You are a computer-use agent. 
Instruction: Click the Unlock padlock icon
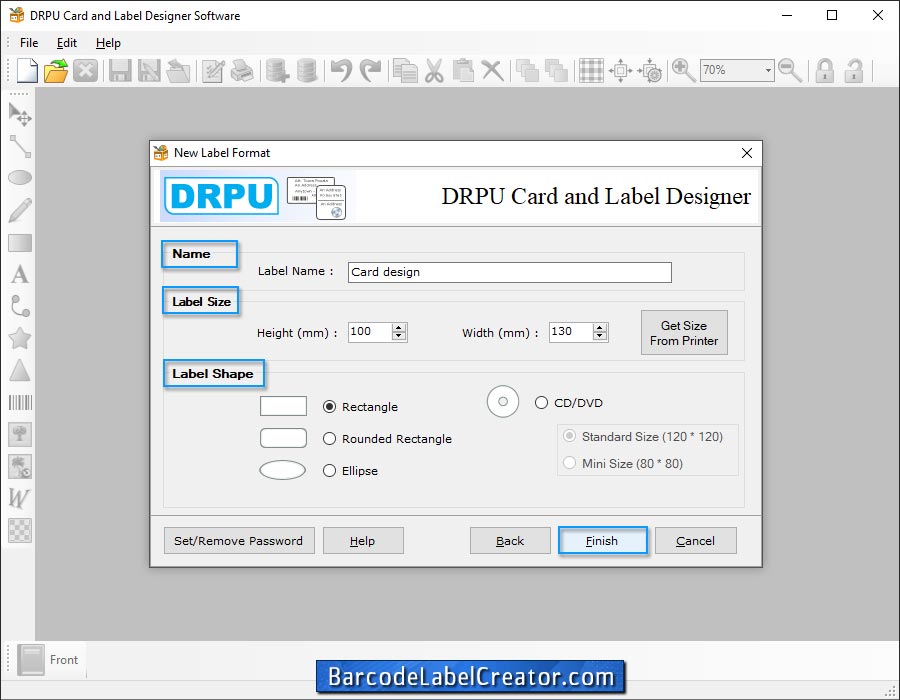click(854, 71)
